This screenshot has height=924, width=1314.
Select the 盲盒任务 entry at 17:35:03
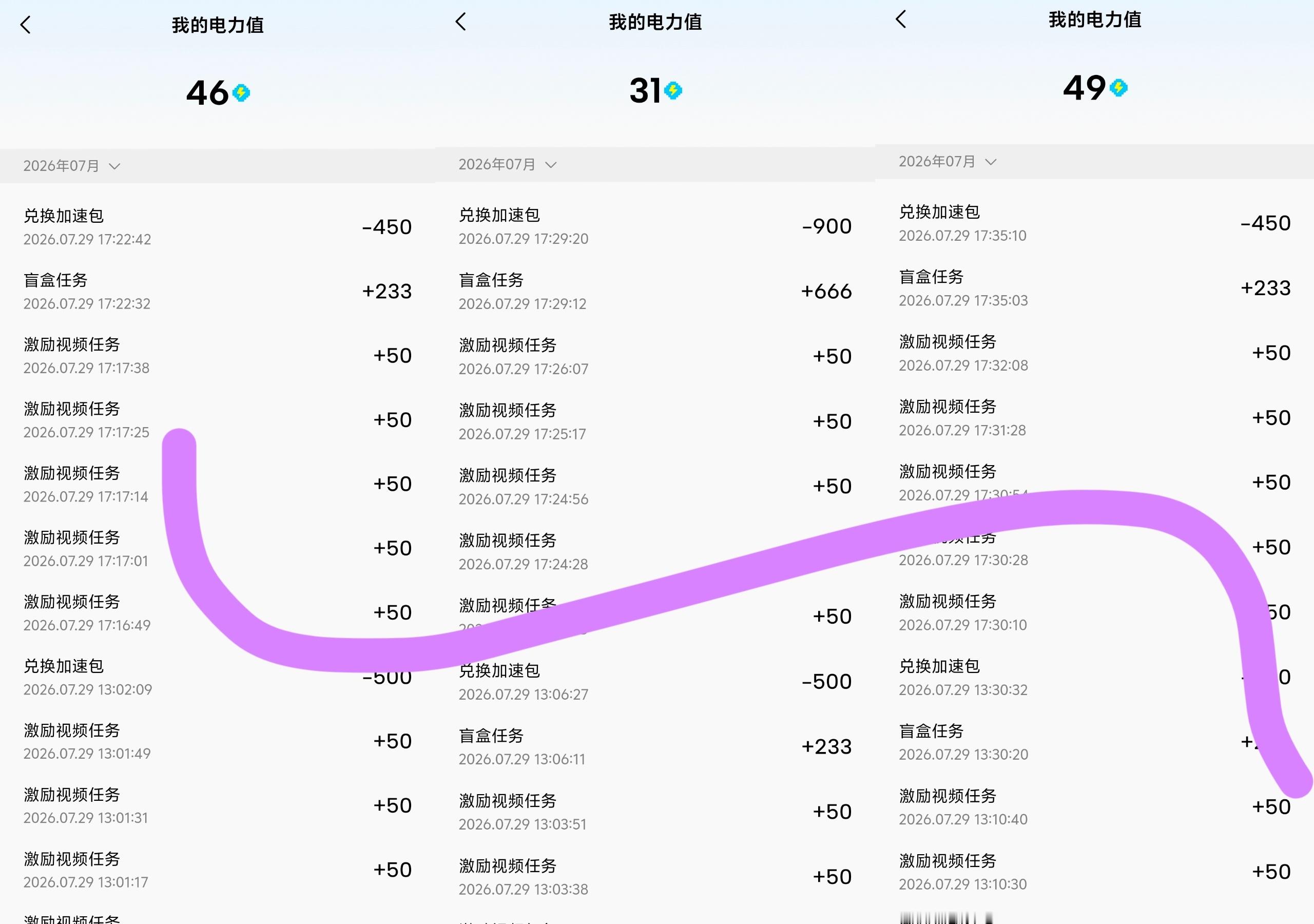pos(1095,288)
